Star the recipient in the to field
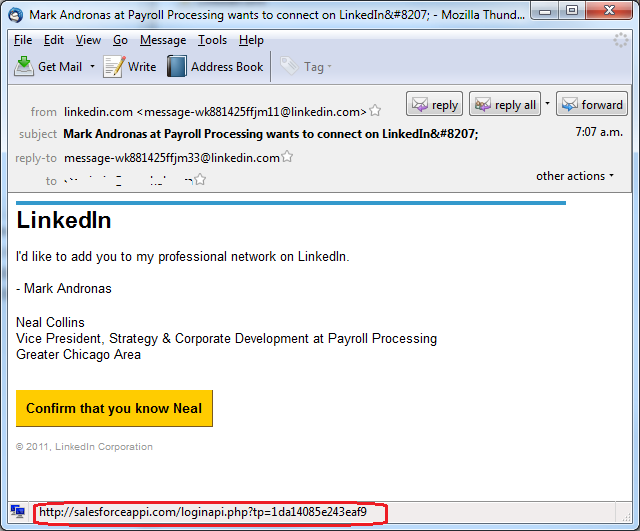The height and width of the screenshot is (531, 640). 200,179
